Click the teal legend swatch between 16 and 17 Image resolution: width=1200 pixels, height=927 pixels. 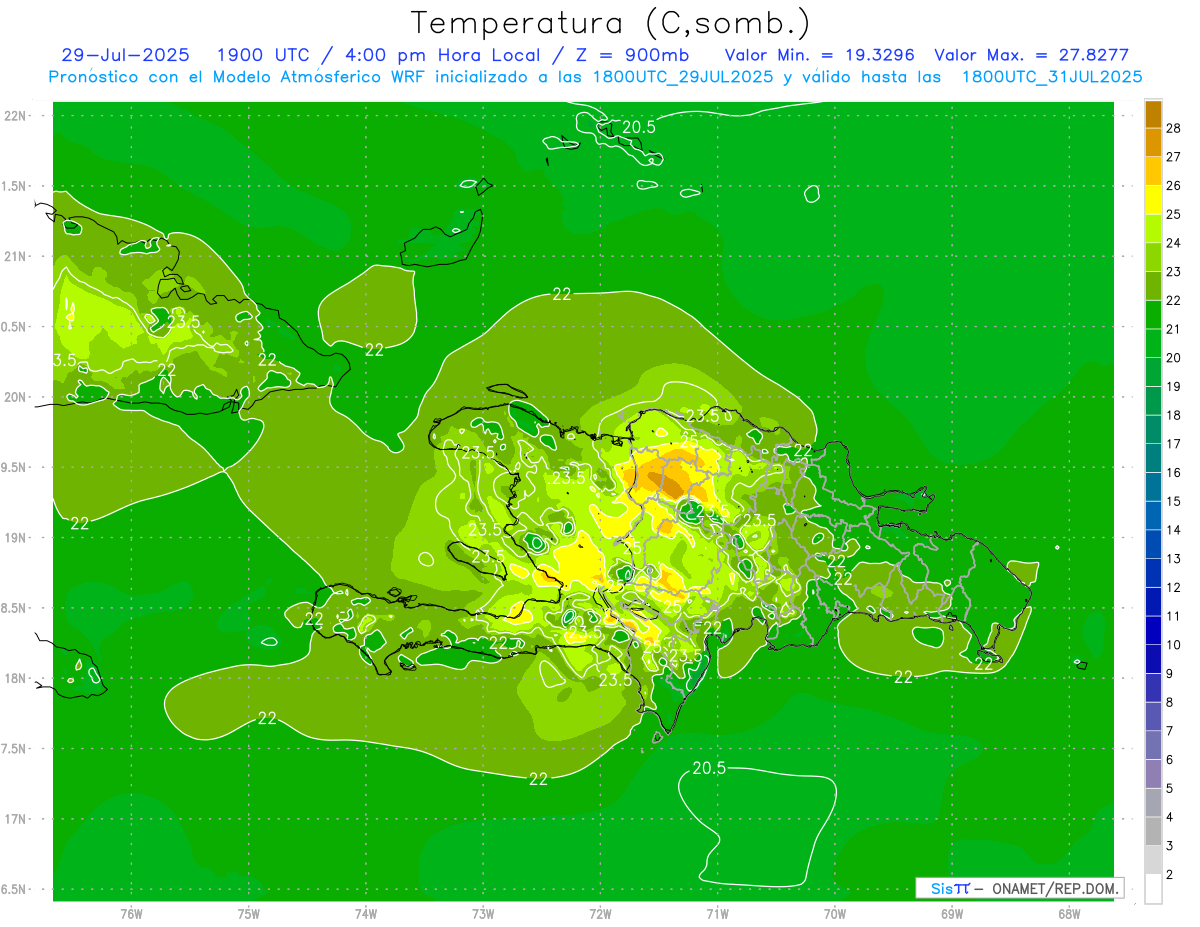pyautogui.click(x=1153, y=459)
